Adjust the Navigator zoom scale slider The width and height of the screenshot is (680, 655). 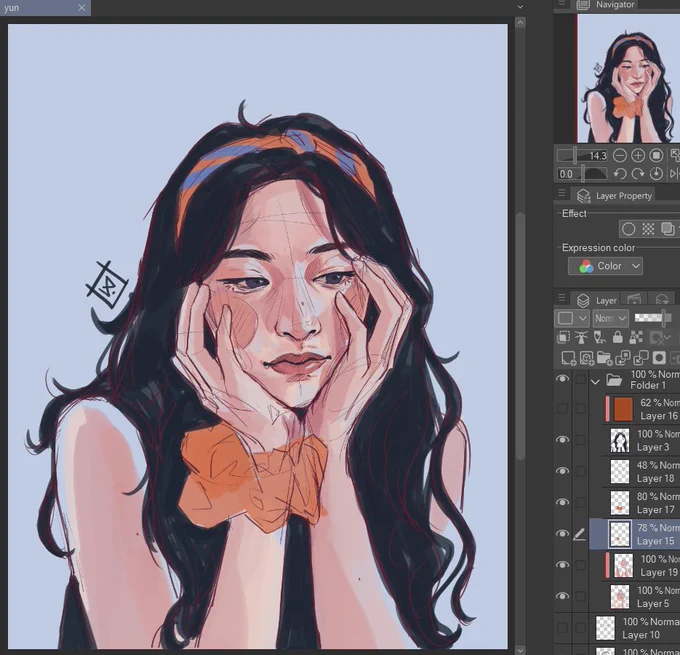pyautogui.click(x=582, y=156)
